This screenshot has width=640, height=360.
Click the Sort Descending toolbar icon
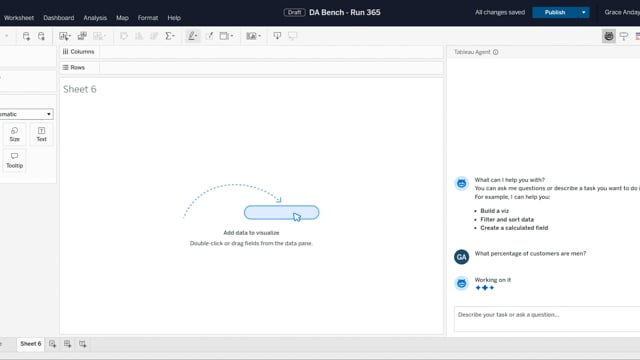pos(154,36)
